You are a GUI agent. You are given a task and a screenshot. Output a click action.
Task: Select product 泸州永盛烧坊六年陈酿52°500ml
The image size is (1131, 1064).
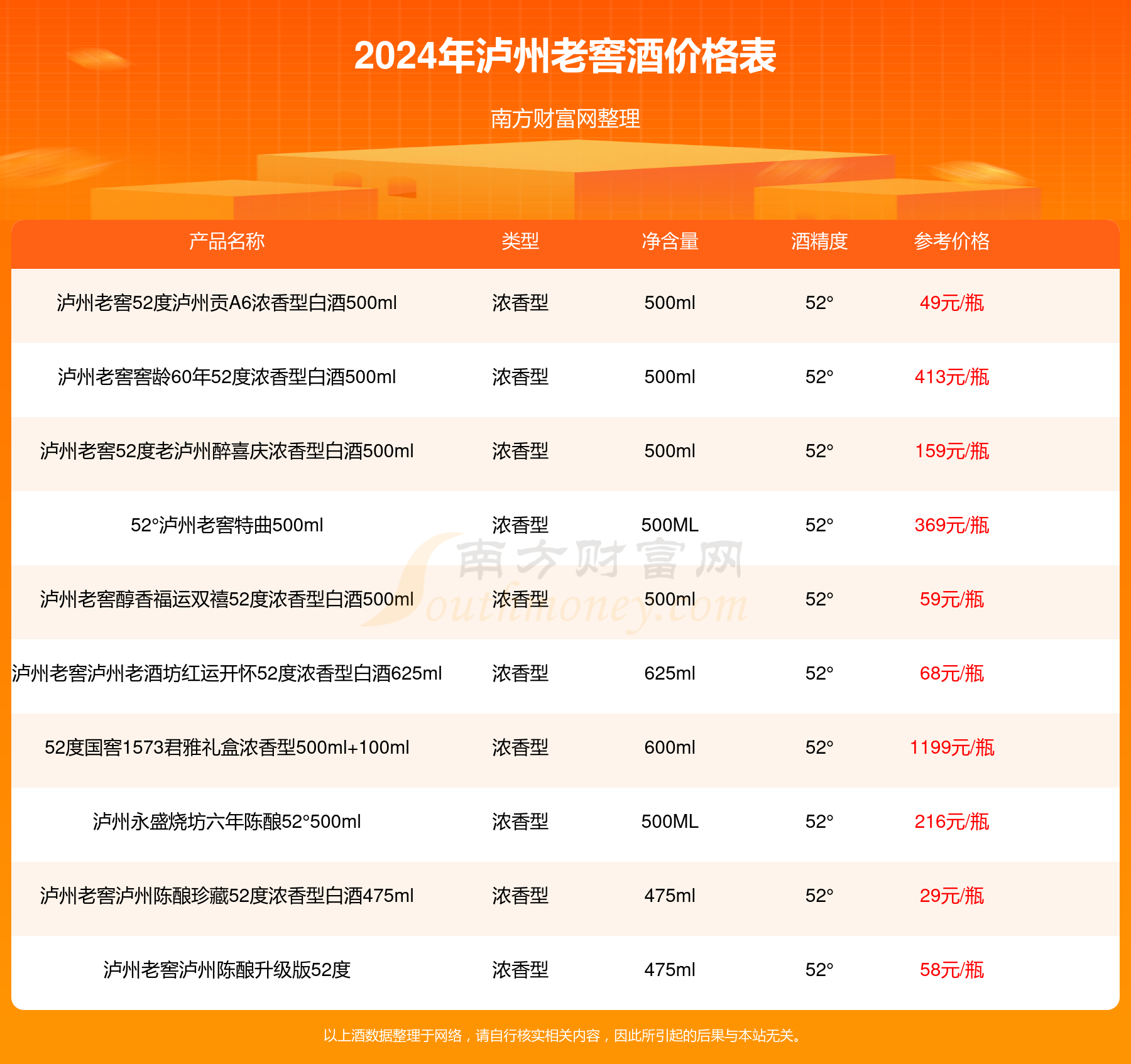pos(227,822)
